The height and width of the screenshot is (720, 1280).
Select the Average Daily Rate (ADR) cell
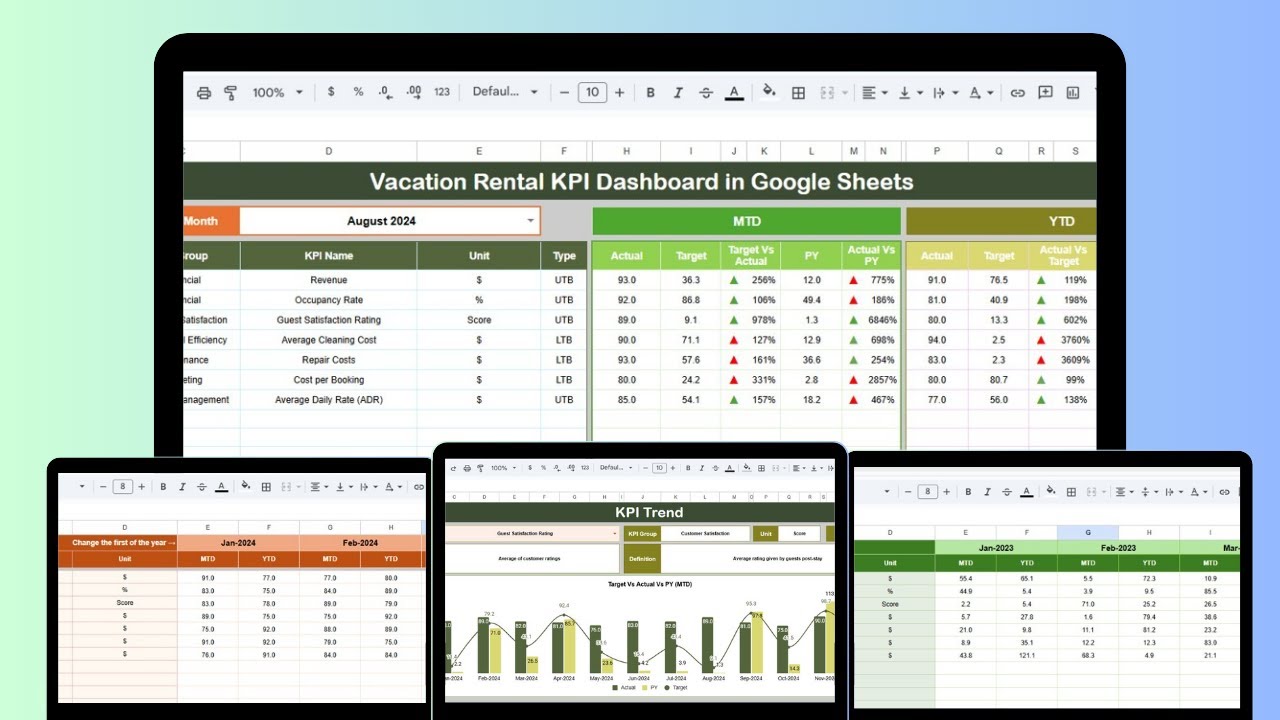(x=329, y=400)
